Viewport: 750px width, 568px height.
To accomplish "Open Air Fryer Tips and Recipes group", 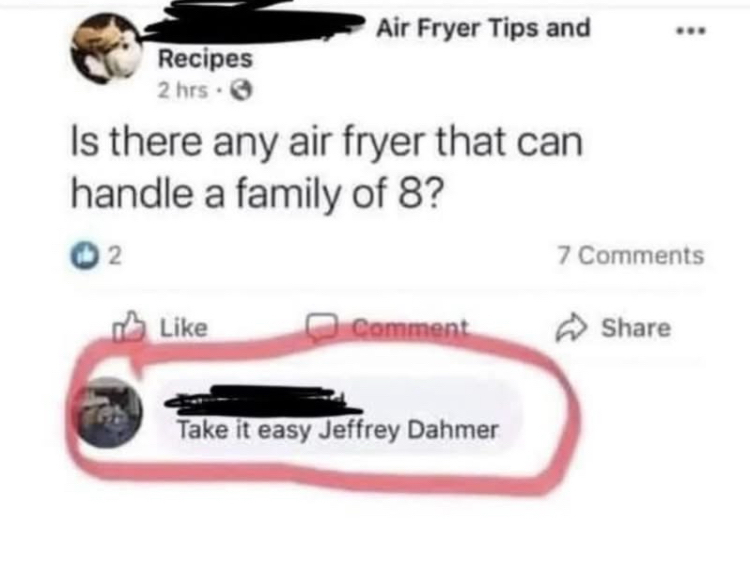I will [483, 28].
